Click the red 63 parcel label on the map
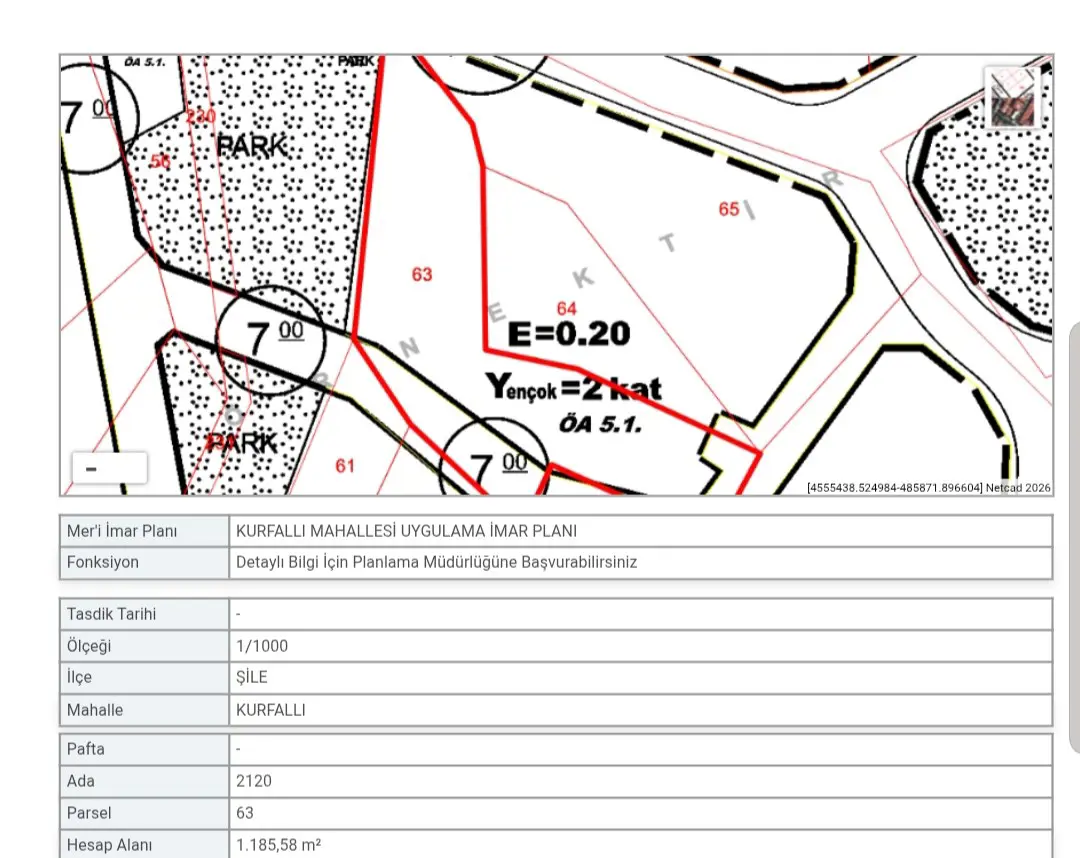 pos(422,275)
